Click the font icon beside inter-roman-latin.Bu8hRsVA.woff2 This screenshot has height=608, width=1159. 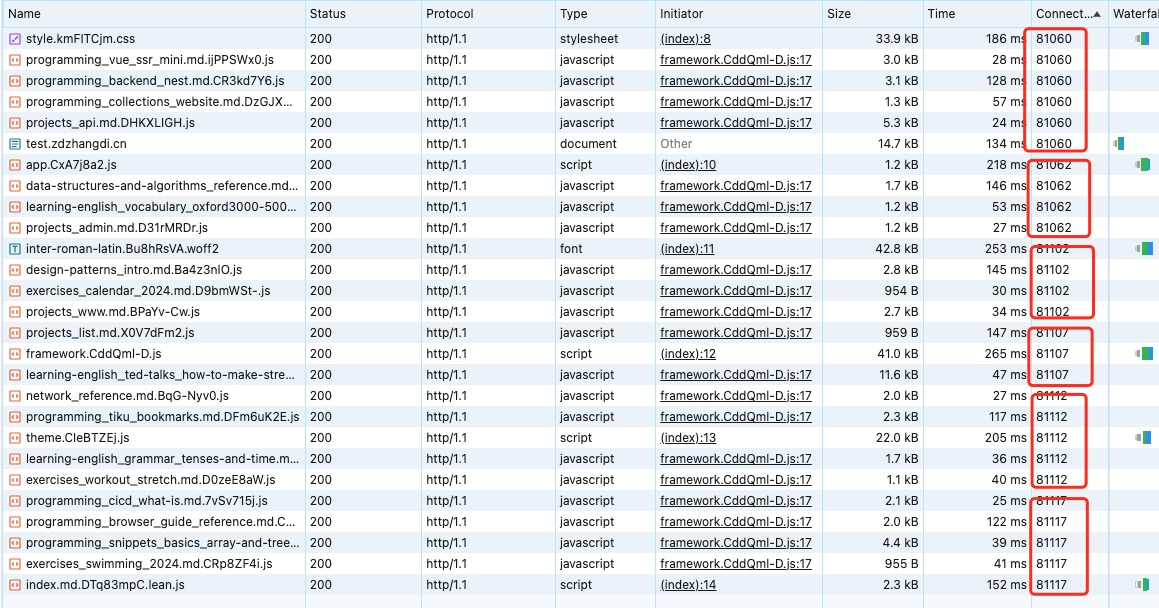tap(14, 248)
